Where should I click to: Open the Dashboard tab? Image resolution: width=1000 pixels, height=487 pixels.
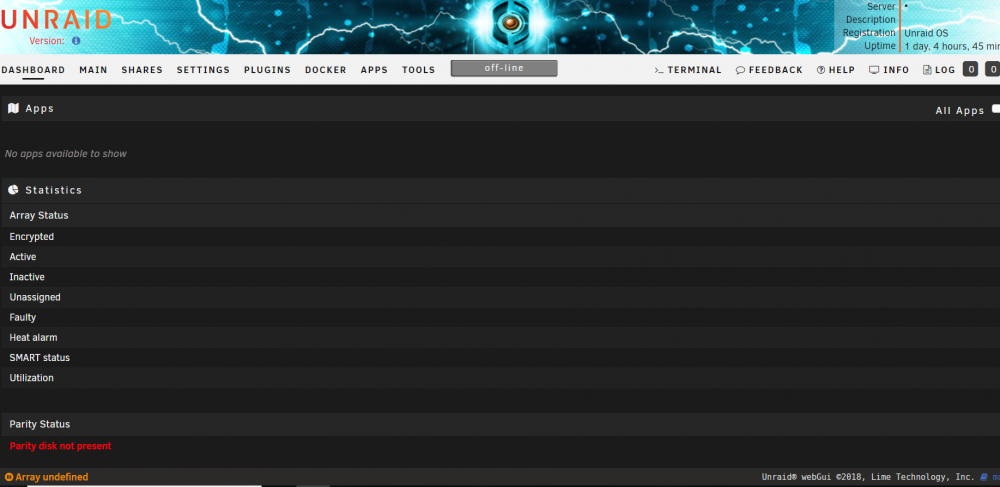tap(33, 70)
